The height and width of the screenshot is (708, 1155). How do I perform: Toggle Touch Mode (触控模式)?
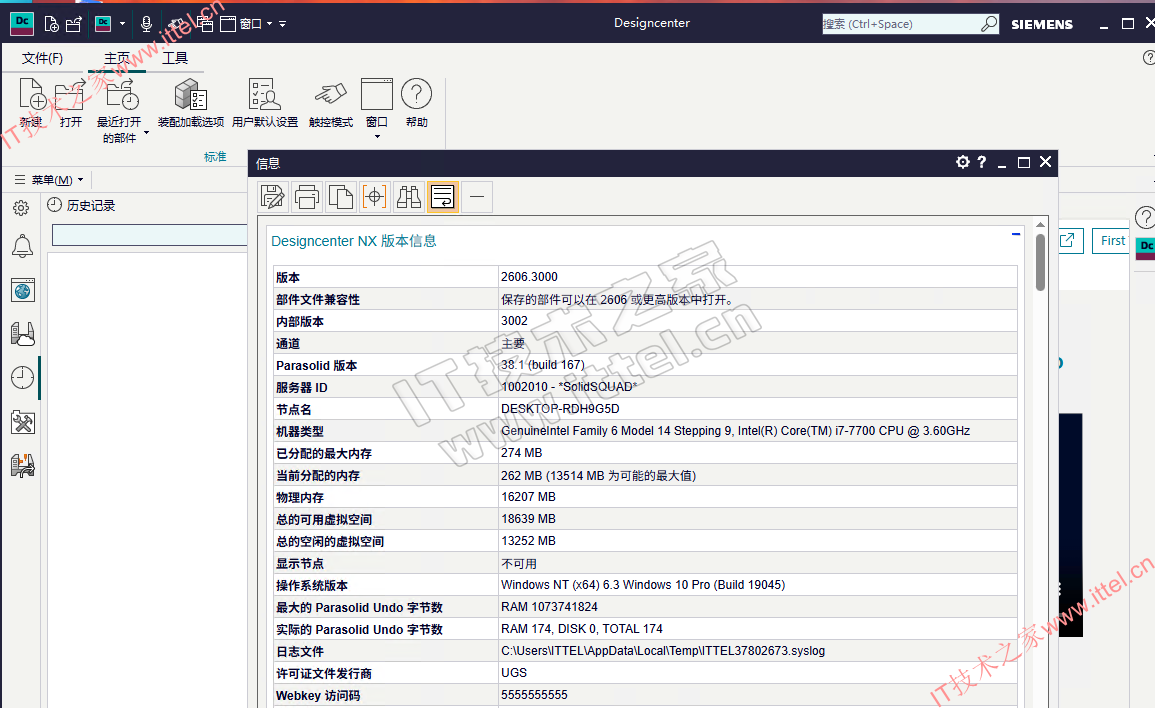coord(331,102)
